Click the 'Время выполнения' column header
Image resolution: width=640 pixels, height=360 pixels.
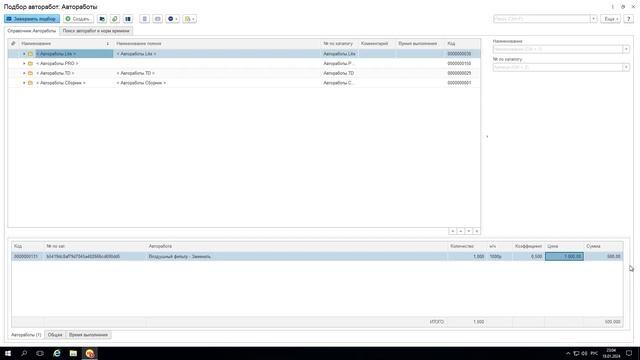[x=420, y=44]
